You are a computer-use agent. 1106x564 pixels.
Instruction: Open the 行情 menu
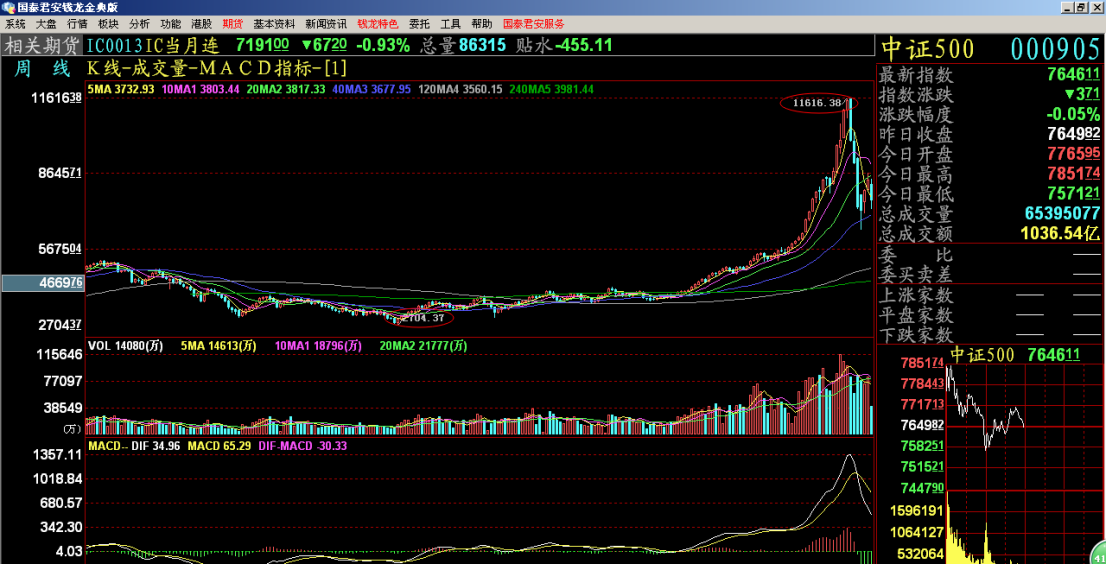(x=77, y=24)
